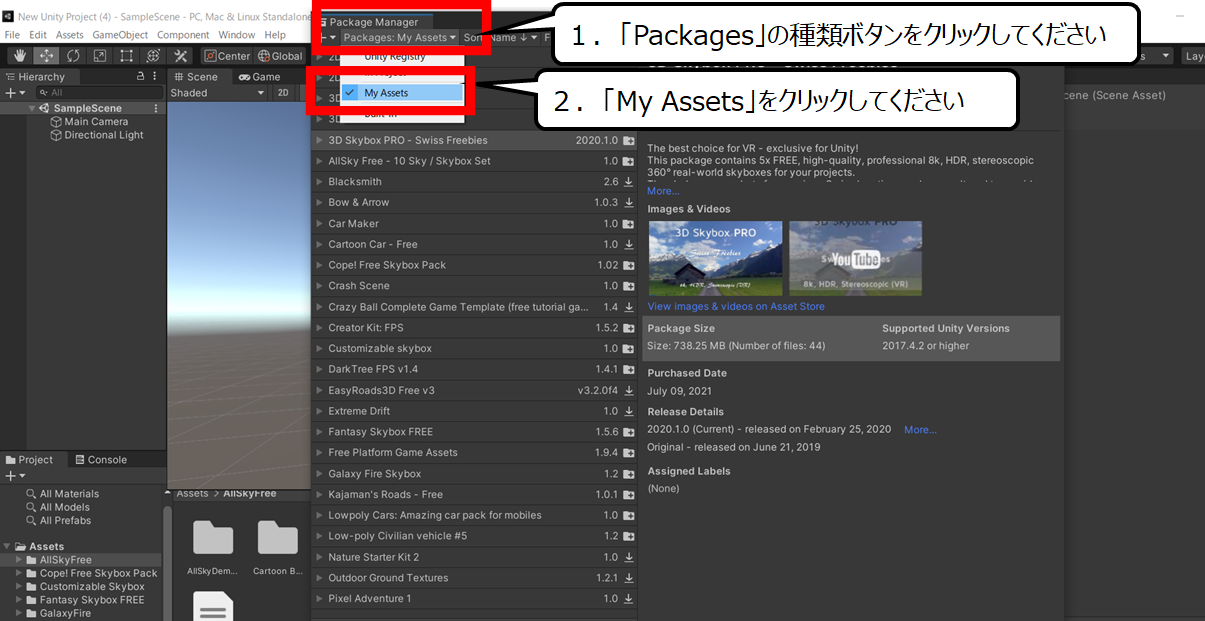
Task: Select the Hand tool in Unity toolbar
Action: (x=19, y=56)
